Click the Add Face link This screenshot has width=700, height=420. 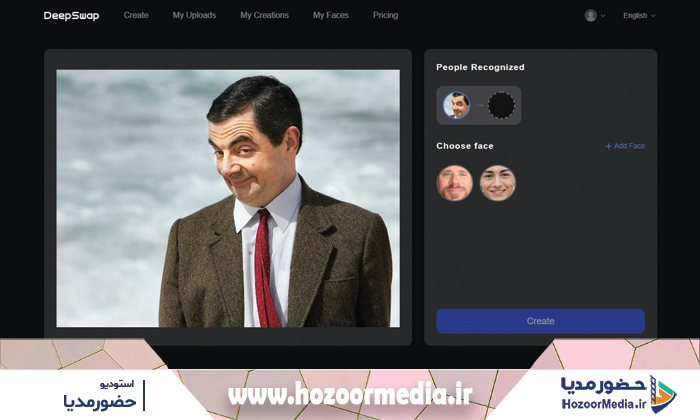click(625, 146)
